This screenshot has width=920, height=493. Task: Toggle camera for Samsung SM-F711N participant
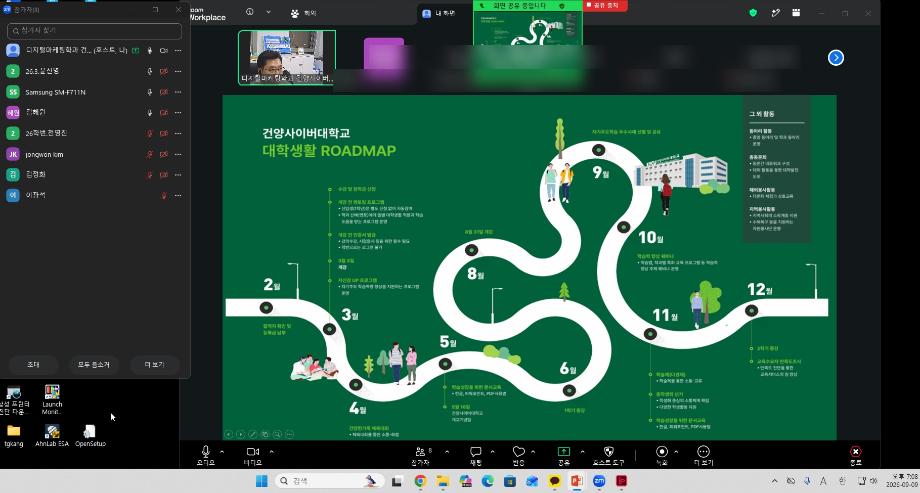pyautogui.click(x=164, y=92)
